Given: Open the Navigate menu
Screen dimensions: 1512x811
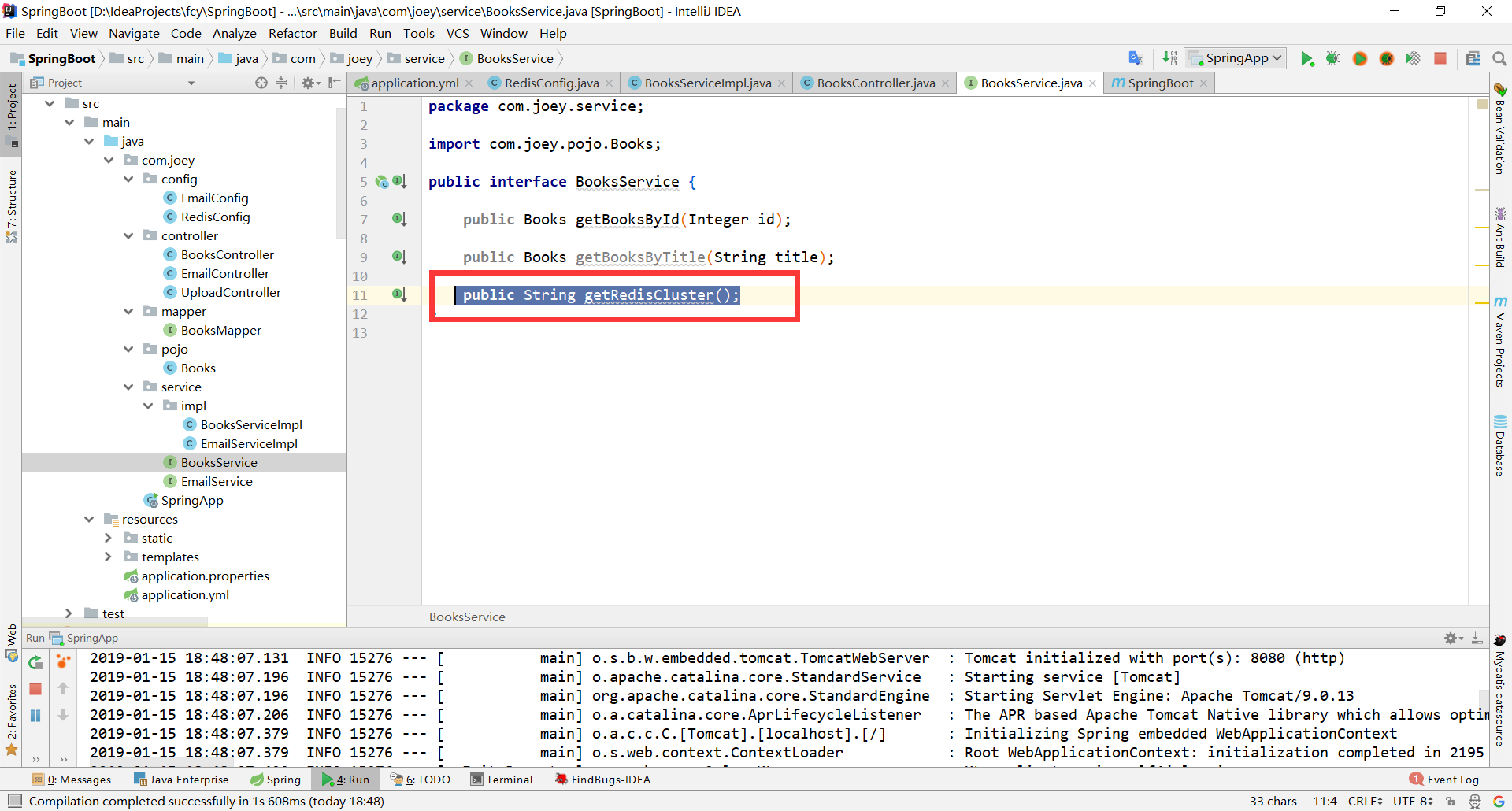Looking at the screenshot, I should click(x=134, y=34).
